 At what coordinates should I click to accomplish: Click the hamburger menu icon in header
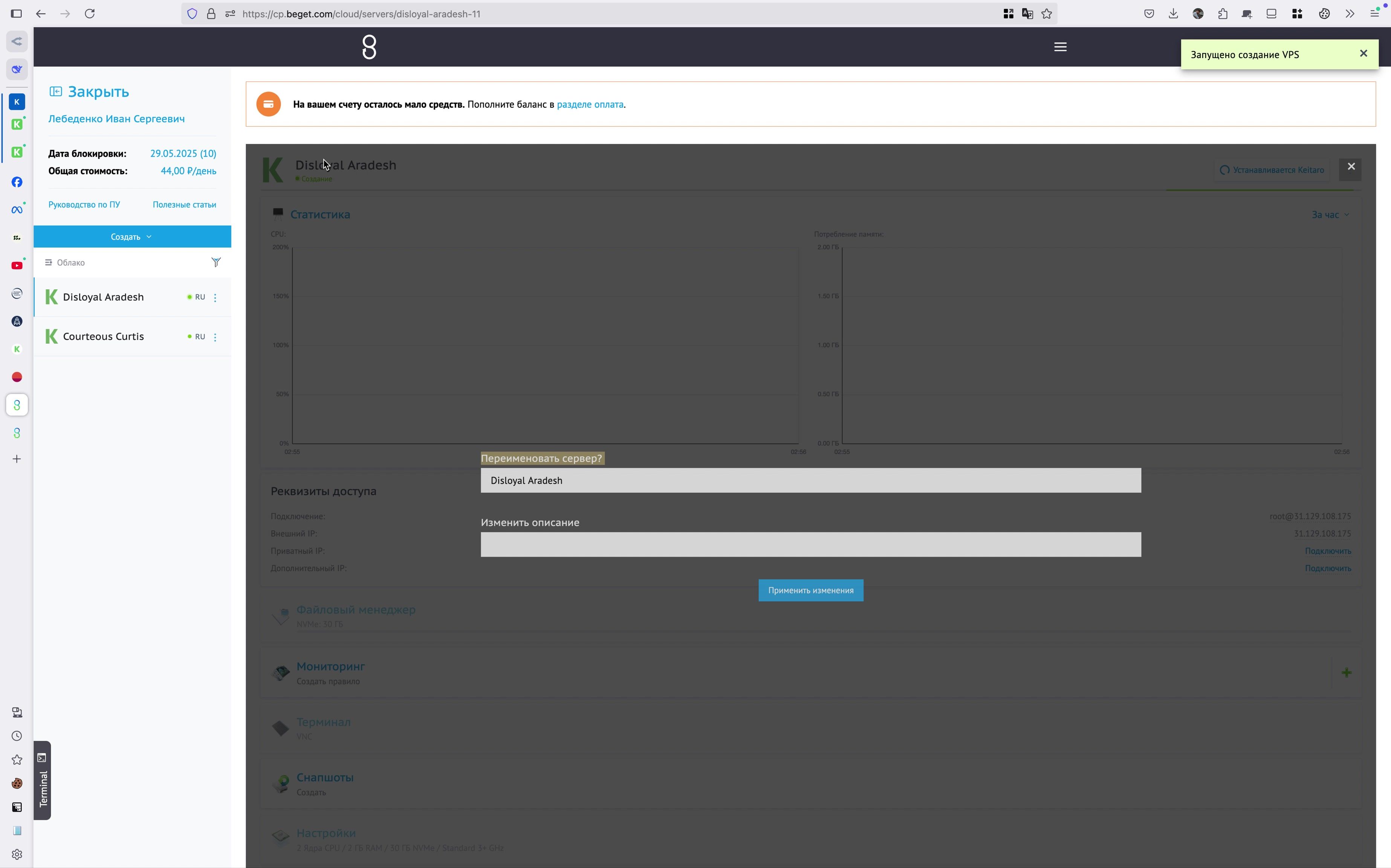tap(1060, 47)
